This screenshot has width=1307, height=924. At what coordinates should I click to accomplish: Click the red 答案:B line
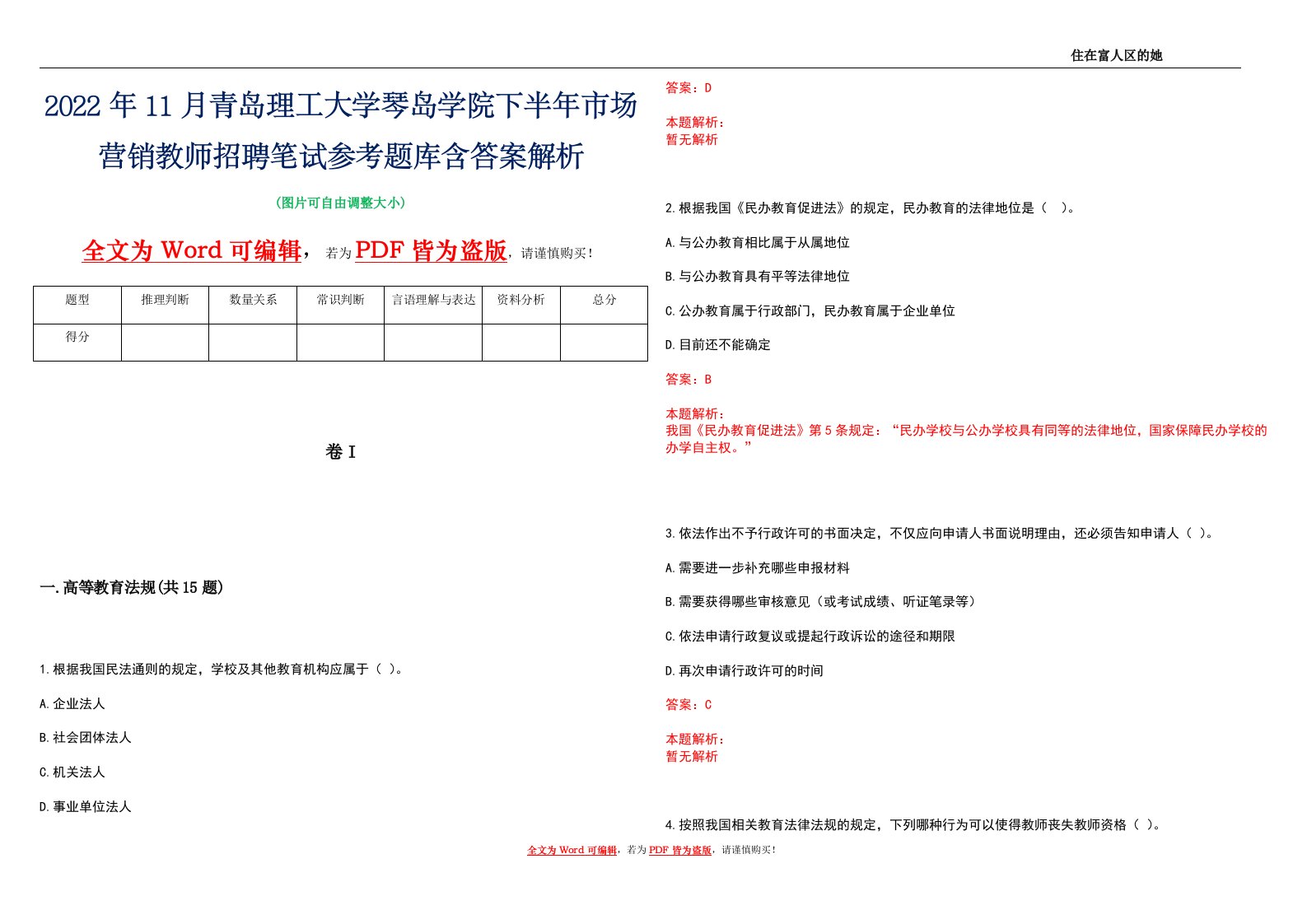click(x=689, y=380)
